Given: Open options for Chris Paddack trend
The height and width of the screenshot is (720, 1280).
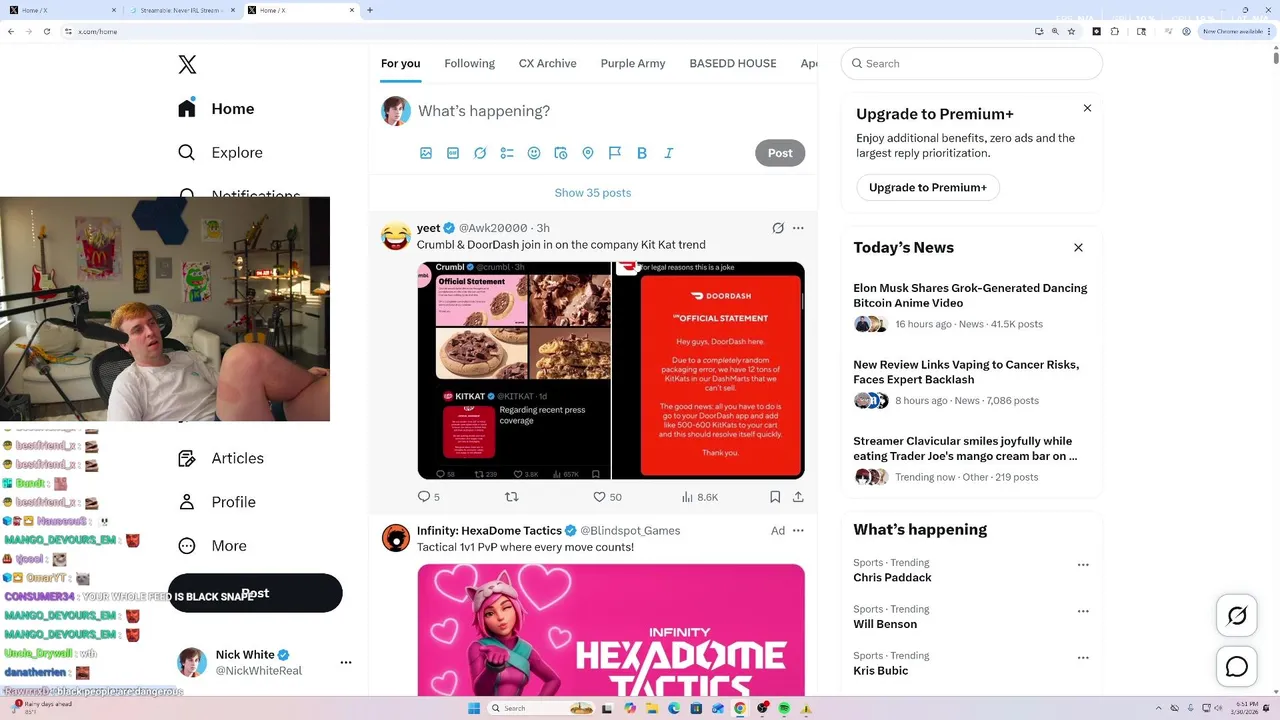Looking at the screenshot, I should 1083,565.
